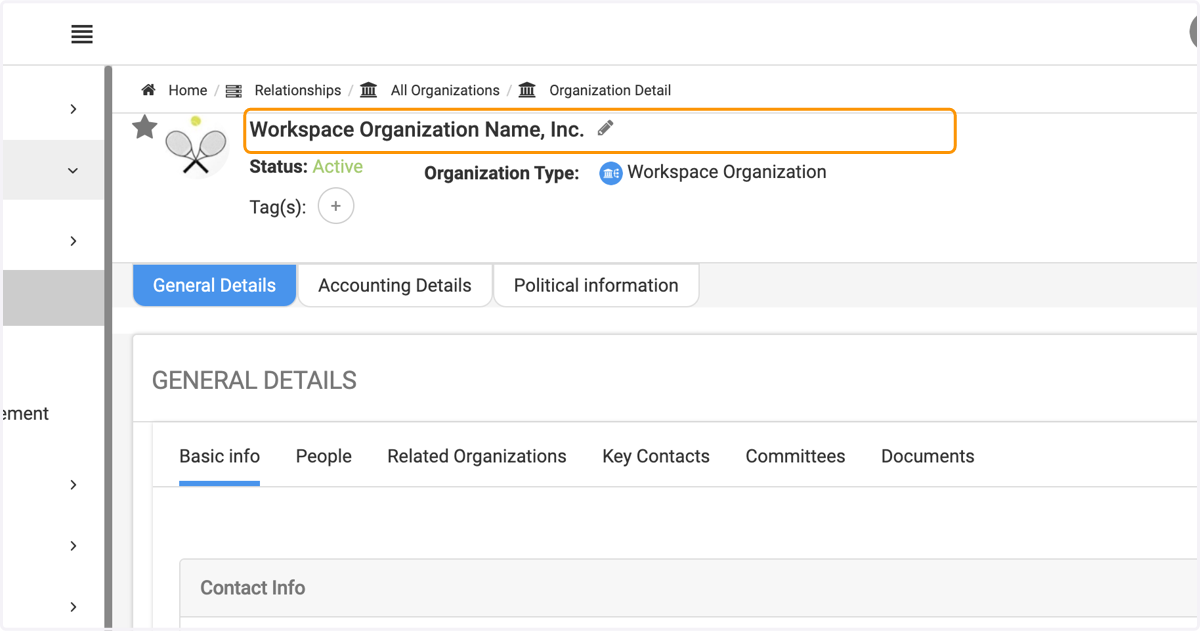Open the Related Organizations sub-tab
The width and height of the screenshot is (1200, 631).
coord(477,457)
